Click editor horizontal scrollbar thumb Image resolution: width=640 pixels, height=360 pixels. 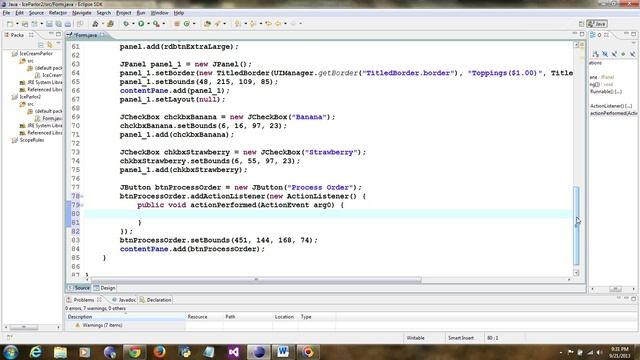[x=256, y=280]
